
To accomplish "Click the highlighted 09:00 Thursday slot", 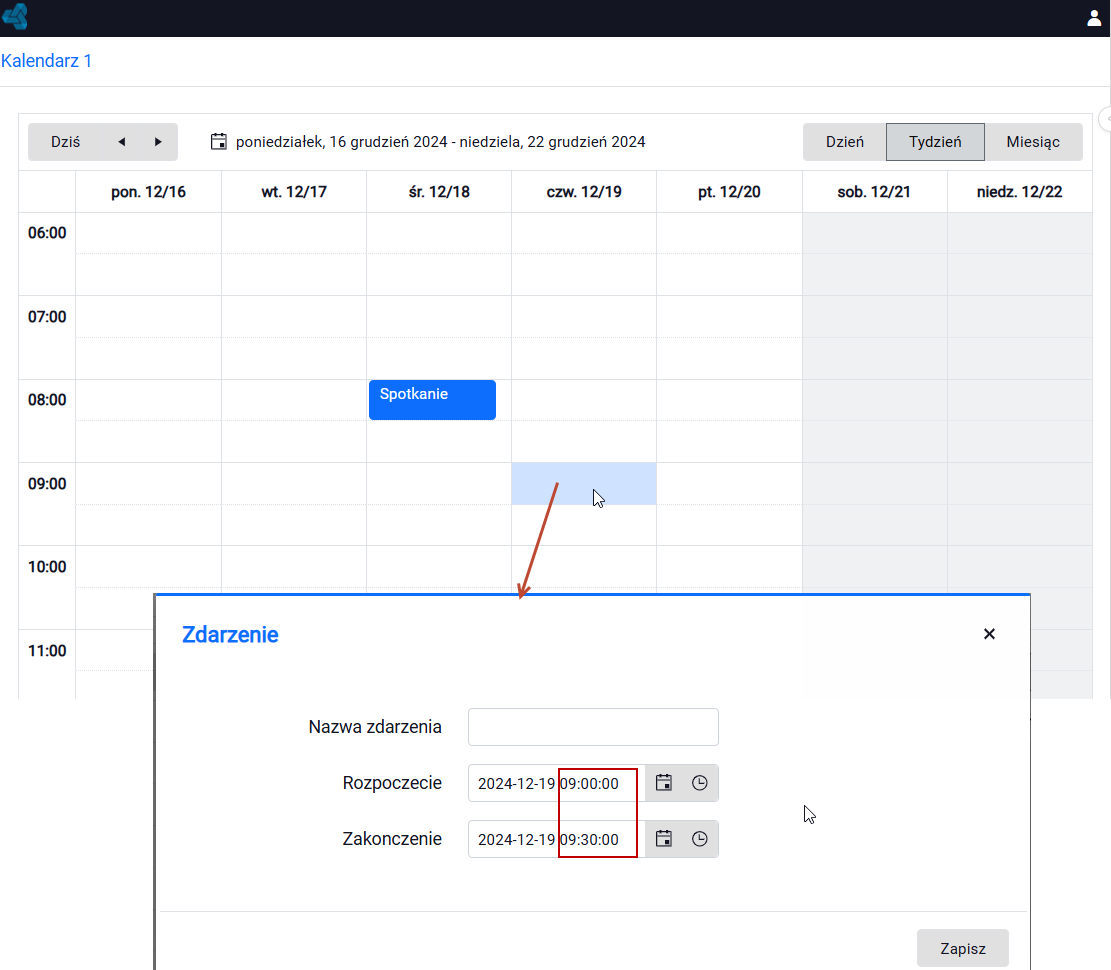I will click(x=584, y=484).
